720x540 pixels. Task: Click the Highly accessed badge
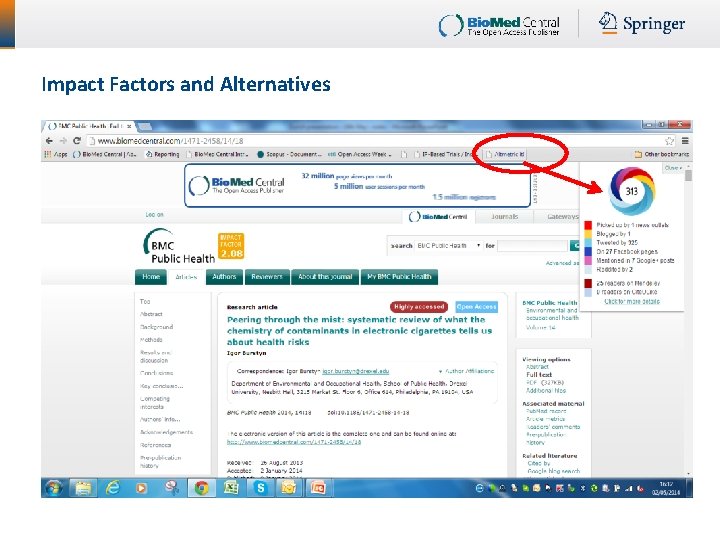(x=419, y=307)
